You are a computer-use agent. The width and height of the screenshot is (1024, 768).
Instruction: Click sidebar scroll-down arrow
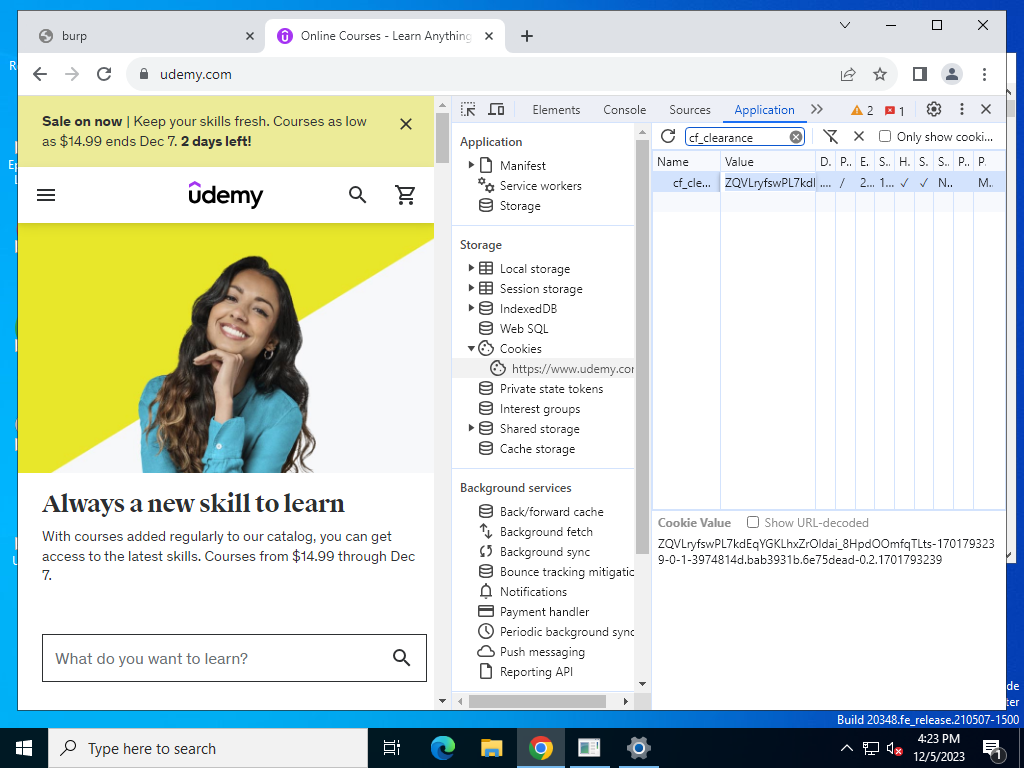coord(642,684)
